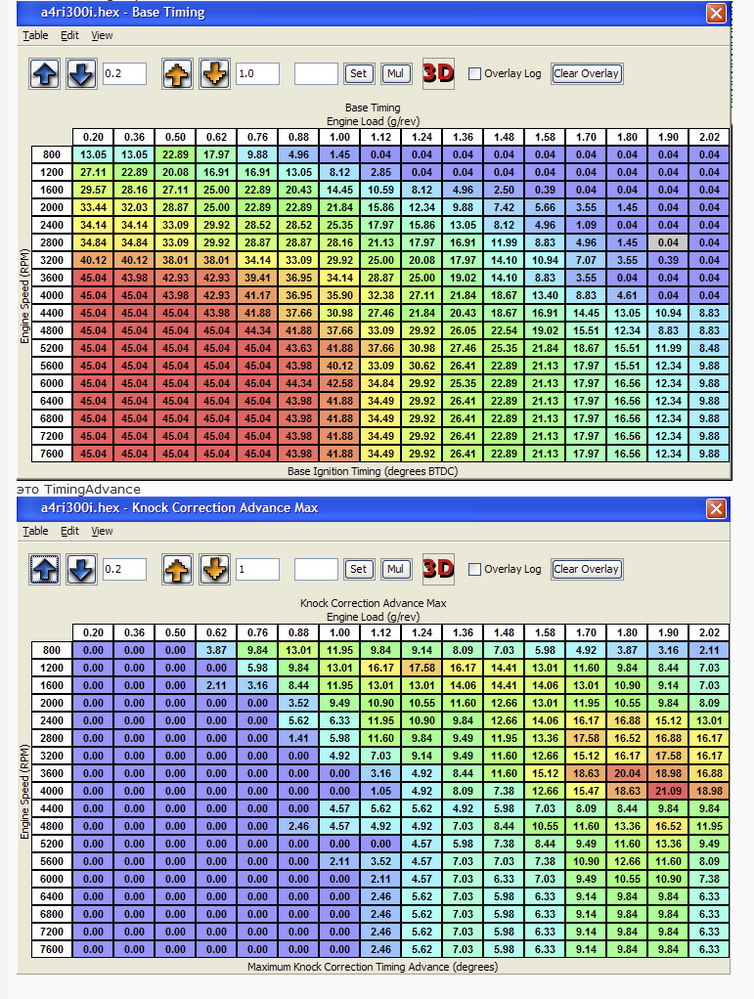This screenshot has width=754, height=999.
Task: Click Clear Overlay in Base Timing window
Action: coord(586,74)
